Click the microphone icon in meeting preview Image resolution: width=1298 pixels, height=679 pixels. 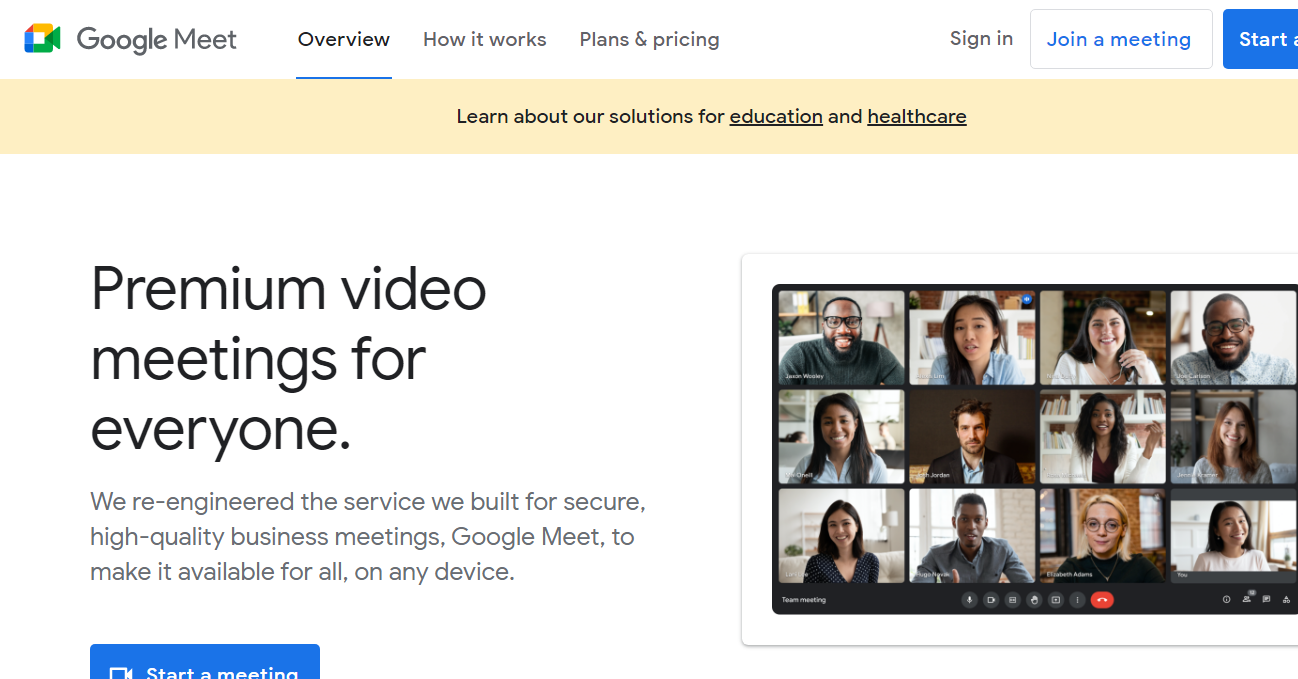(x=969, y=600)
